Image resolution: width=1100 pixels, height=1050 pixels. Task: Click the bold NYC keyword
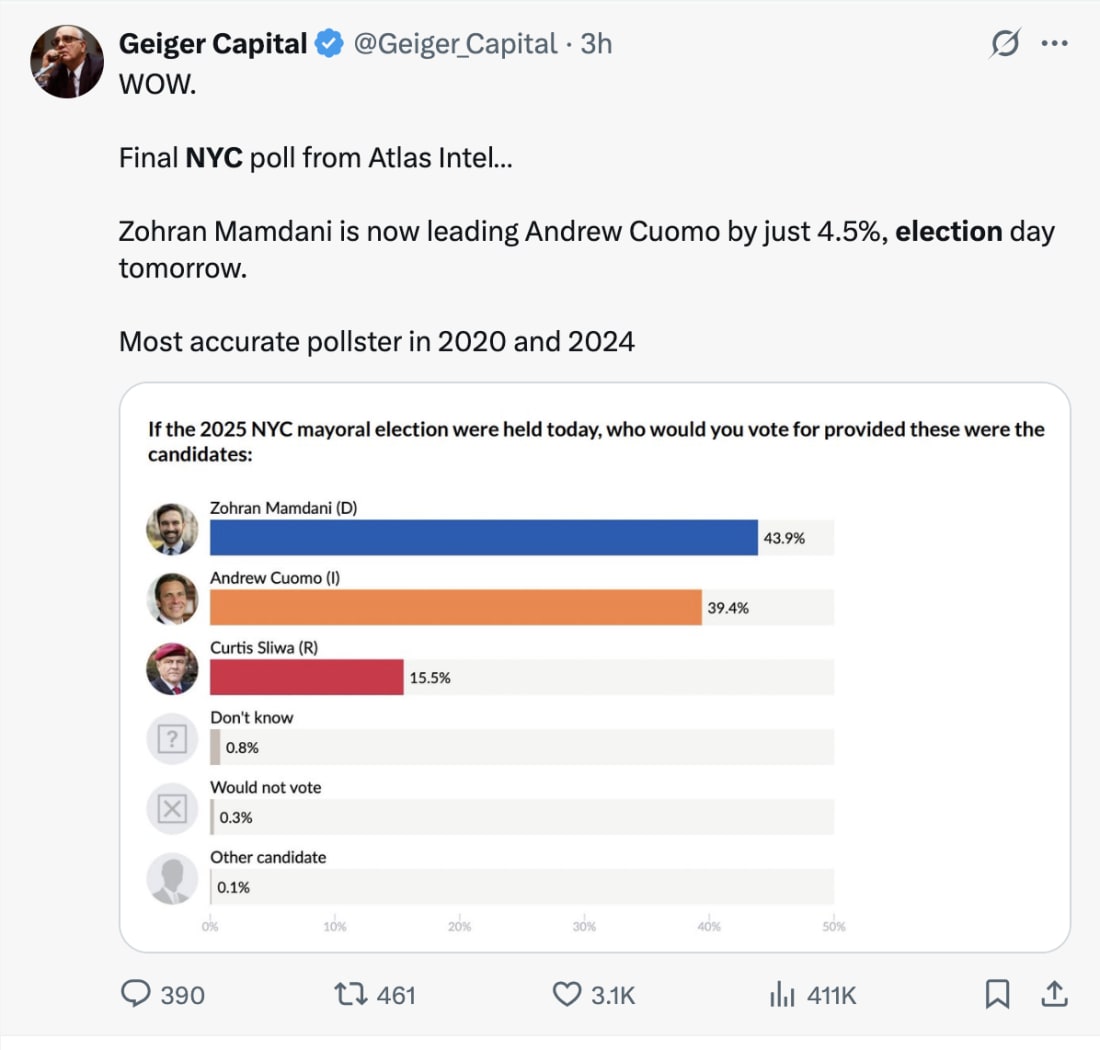coord(214,158)
